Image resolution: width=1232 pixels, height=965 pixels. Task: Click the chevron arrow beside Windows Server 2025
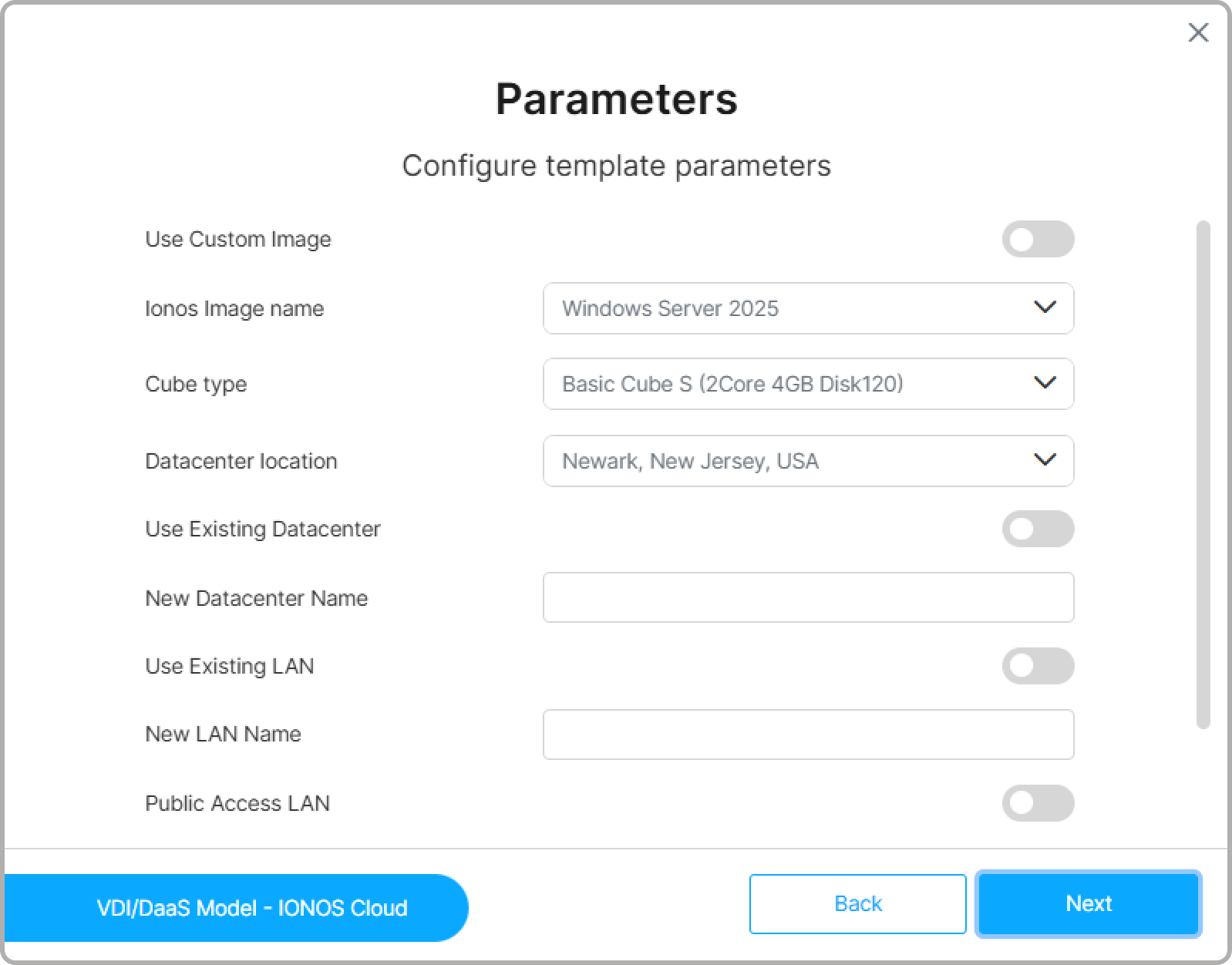click(x=1044, y=308)
